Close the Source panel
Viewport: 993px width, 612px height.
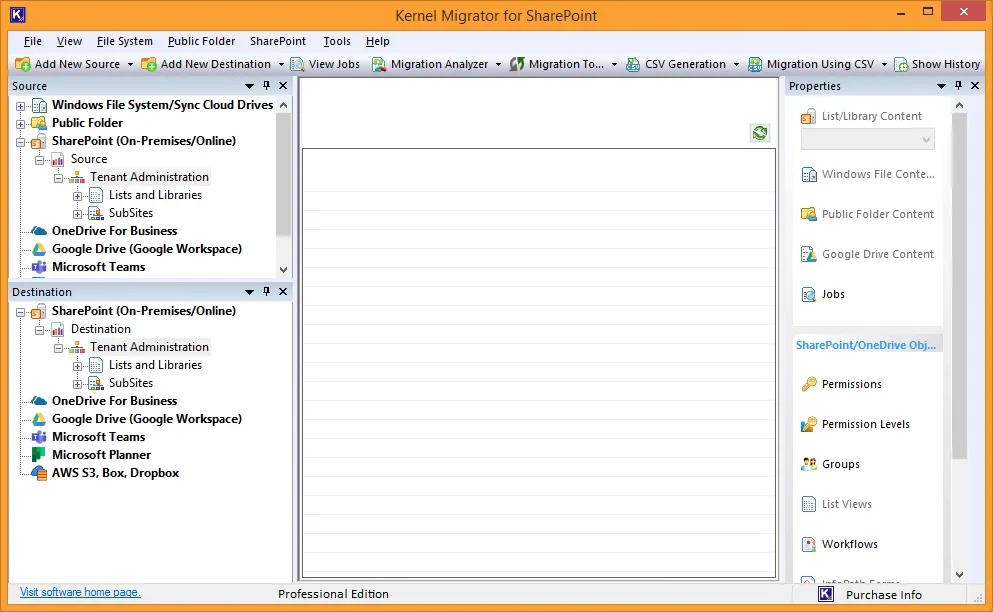(x=283, y=86)
